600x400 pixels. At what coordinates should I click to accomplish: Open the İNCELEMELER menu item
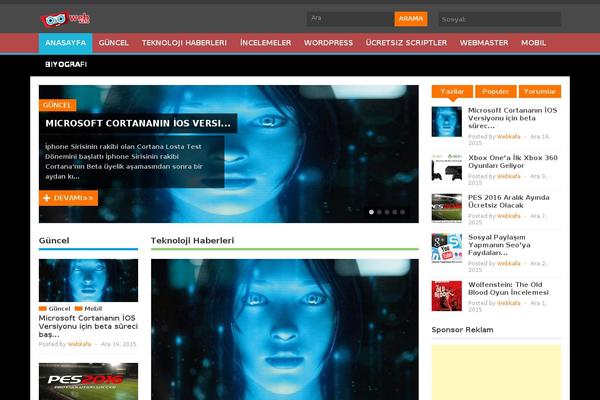[266, 43]
